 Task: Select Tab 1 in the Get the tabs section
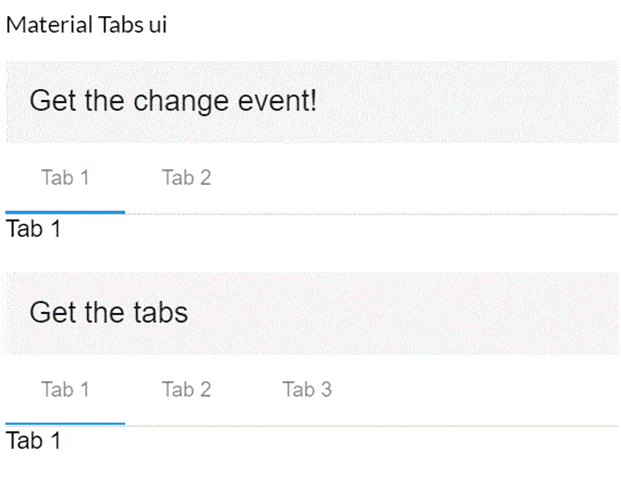tap(65, 389)
